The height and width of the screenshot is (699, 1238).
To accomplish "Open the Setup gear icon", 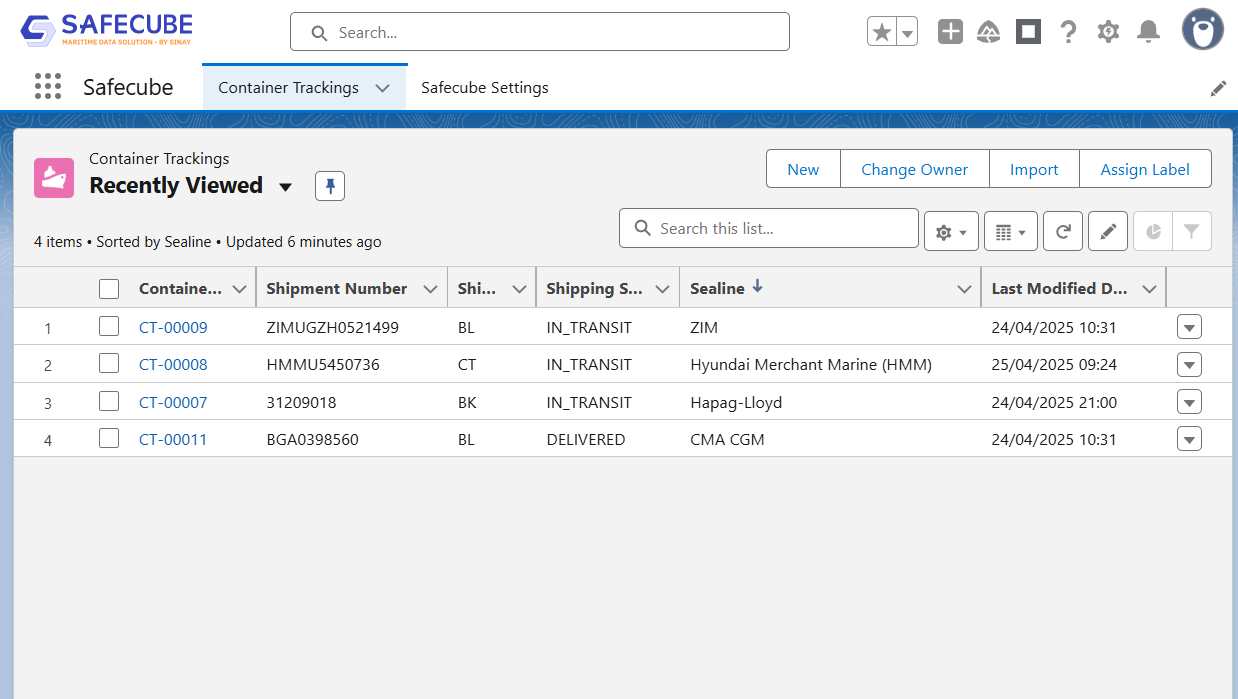I will point(1108,32).
